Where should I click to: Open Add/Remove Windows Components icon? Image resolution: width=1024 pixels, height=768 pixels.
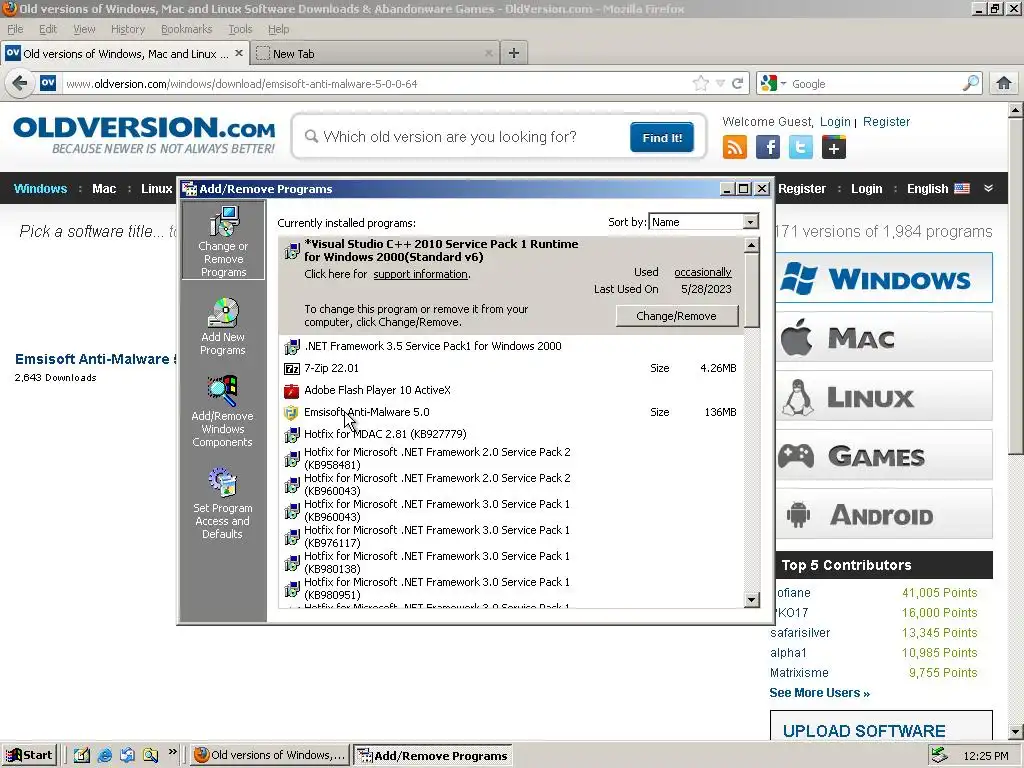[223, 411]
